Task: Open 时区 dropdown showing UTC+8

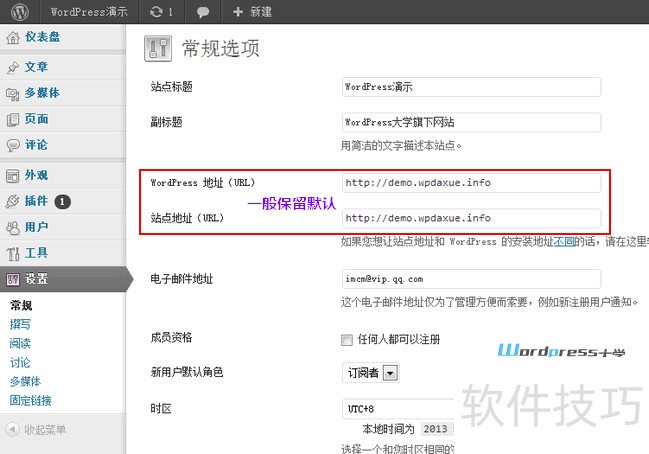Action: [x=398, y=408]
